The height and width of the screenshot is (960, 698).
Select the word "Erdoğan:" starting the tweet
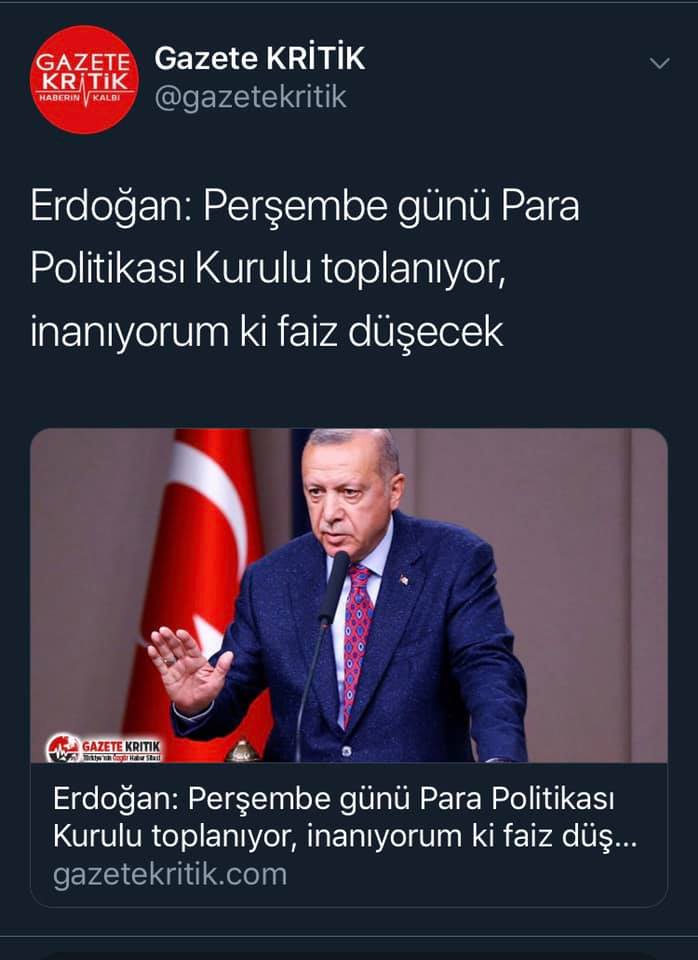[107, 206]
